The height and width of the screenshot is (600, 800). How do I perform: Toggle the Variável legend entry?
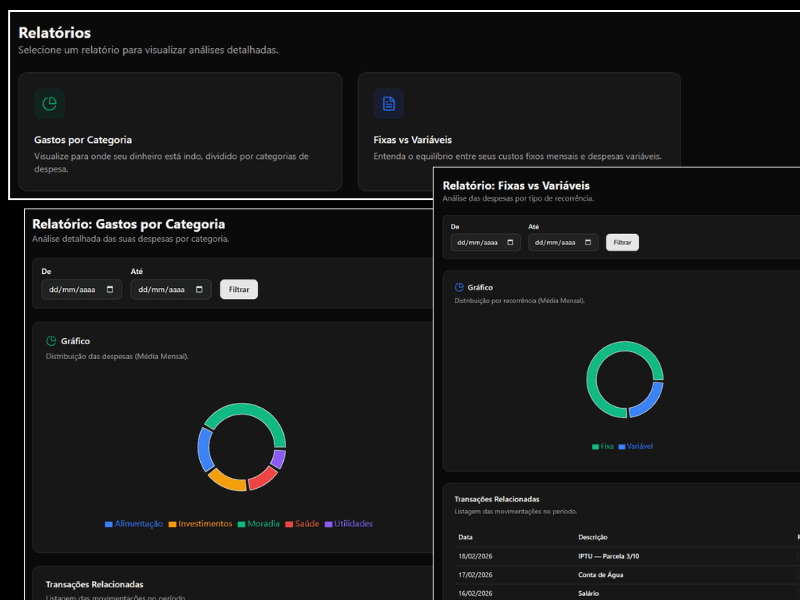click(638, 446)
